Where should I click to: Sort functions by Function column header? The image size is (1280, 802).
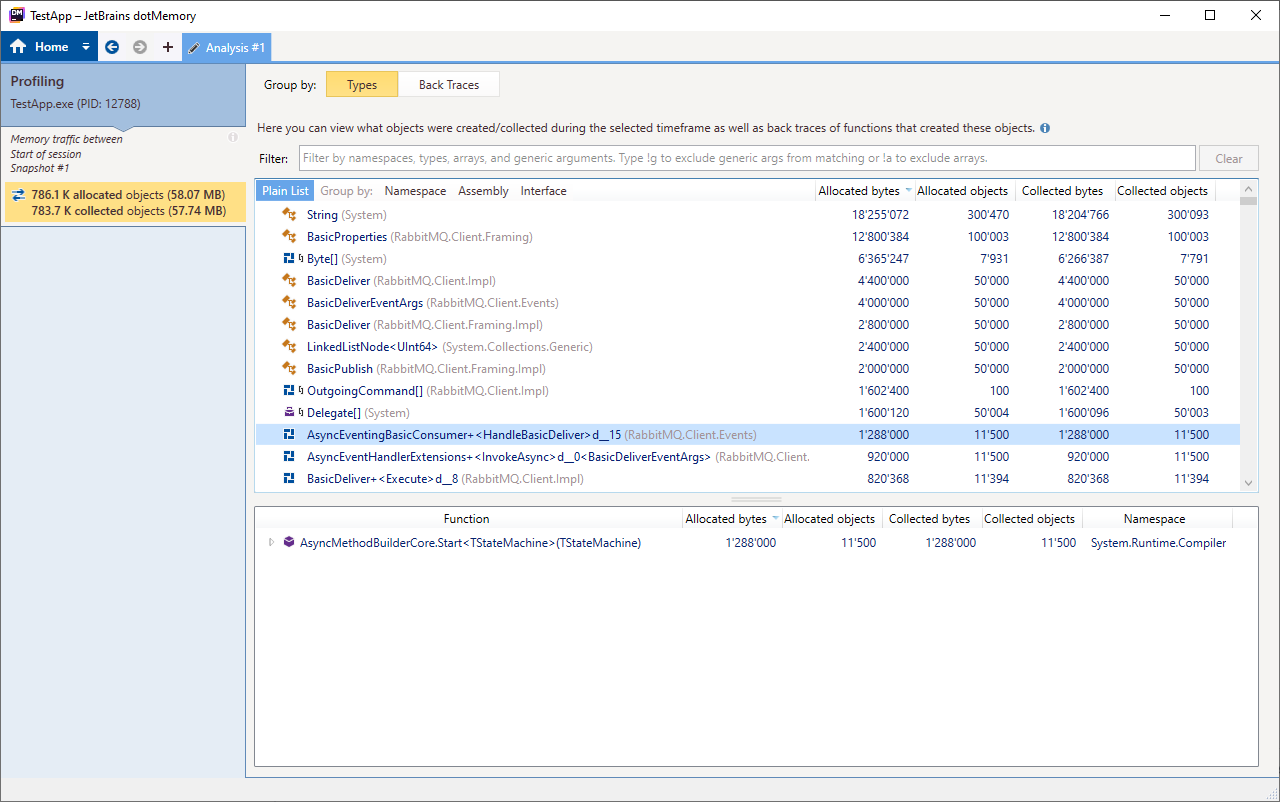467,519
